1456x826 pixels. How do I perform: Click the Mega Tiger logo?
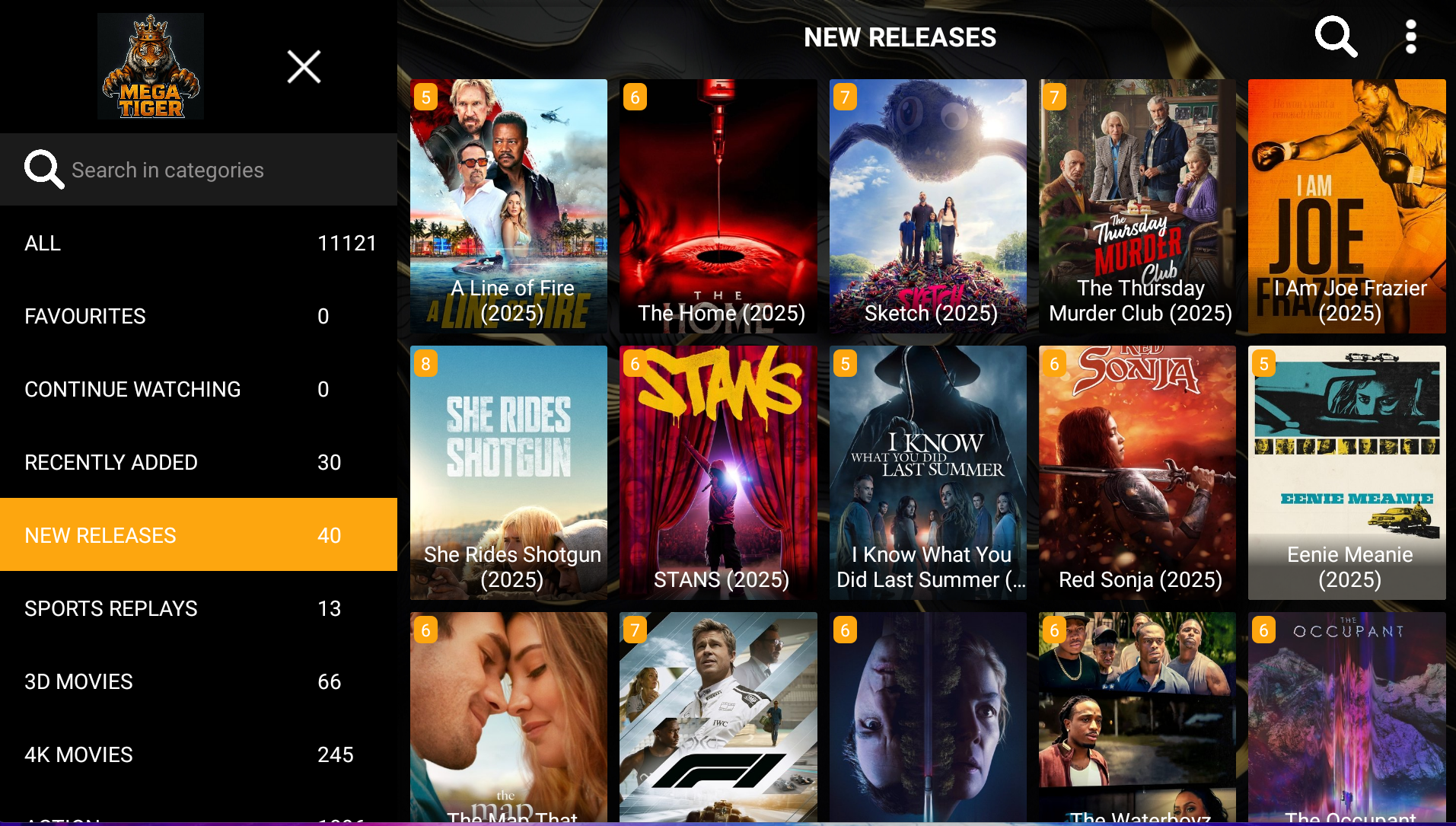click(x=151, y=66)
